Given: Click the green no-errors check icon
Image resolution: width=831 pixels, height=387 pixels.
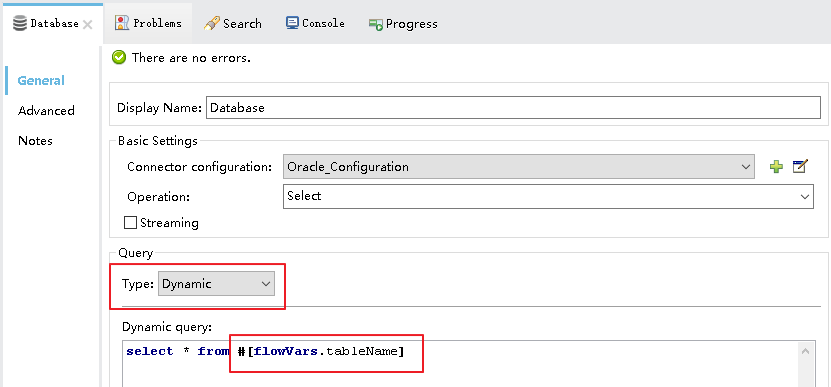Looking at the screenshot, I should coord(119,58).
